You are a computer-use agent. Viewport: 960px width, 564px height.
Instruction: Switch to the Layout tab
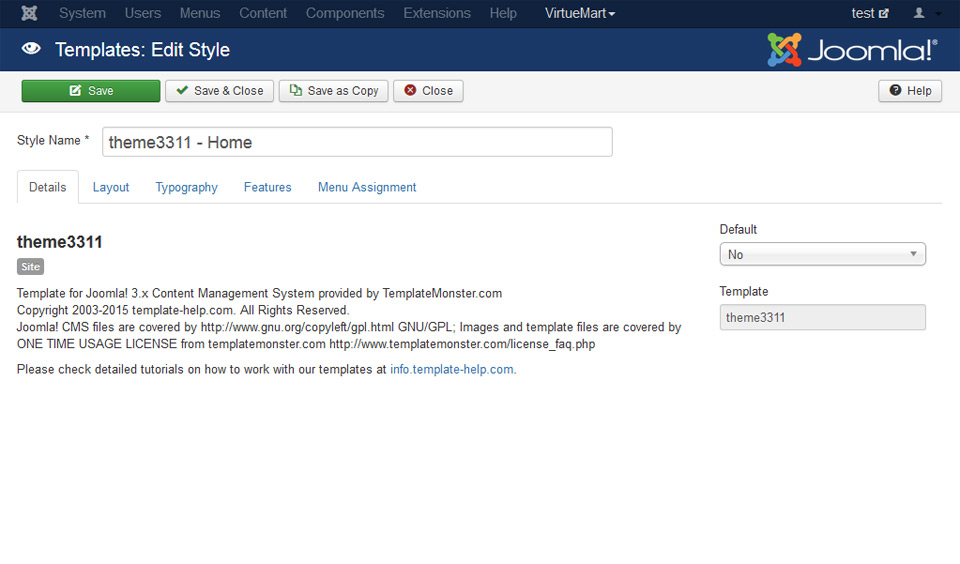(111, 187)
